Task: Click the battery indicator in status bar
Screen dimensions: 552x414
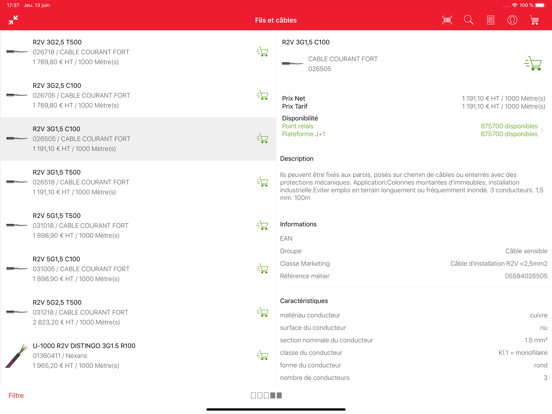Action: 540,5
